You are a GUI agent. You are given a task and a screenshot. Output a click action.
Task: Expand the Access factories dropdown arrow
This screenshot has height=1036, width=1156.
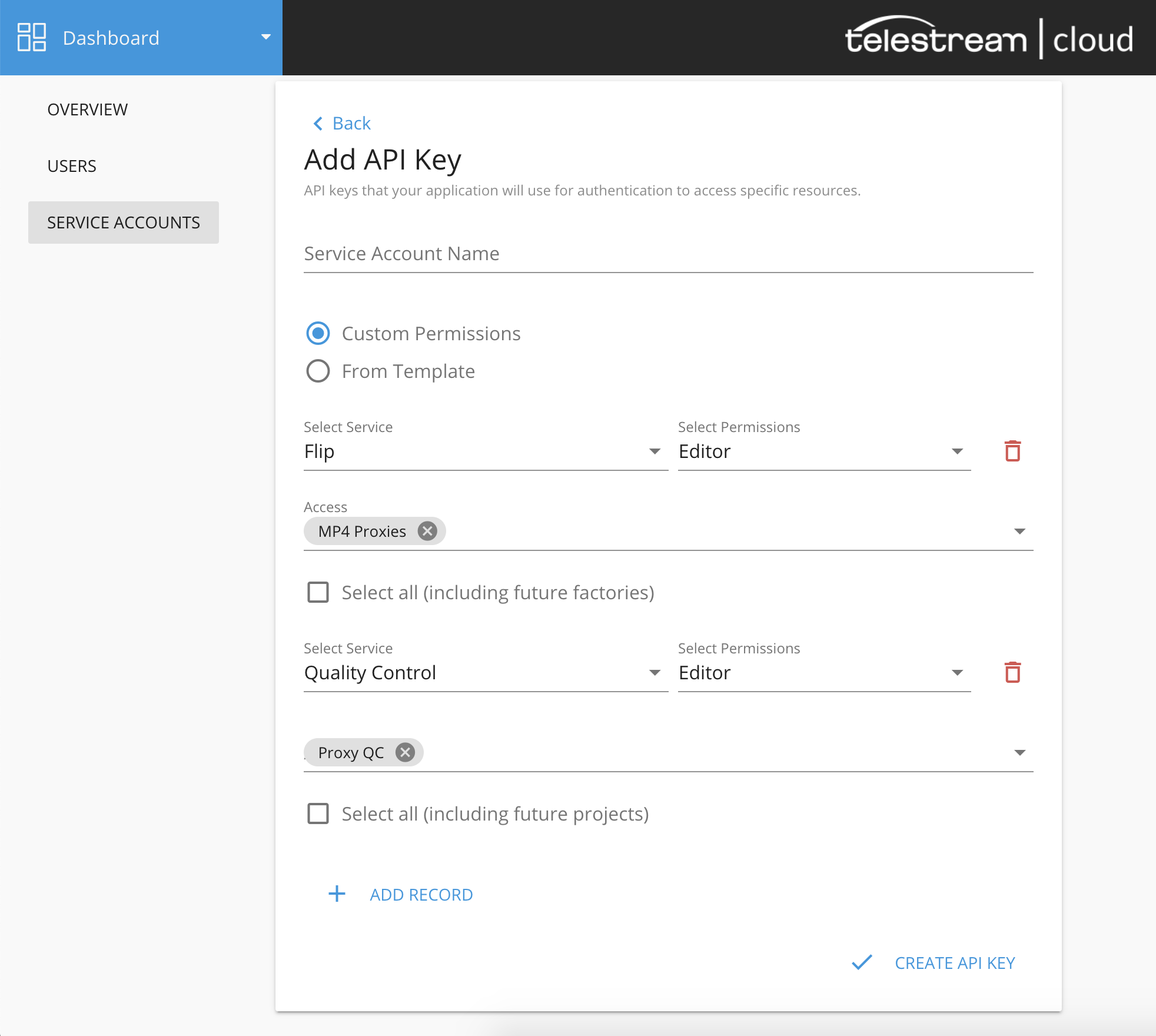point(1020,531)
